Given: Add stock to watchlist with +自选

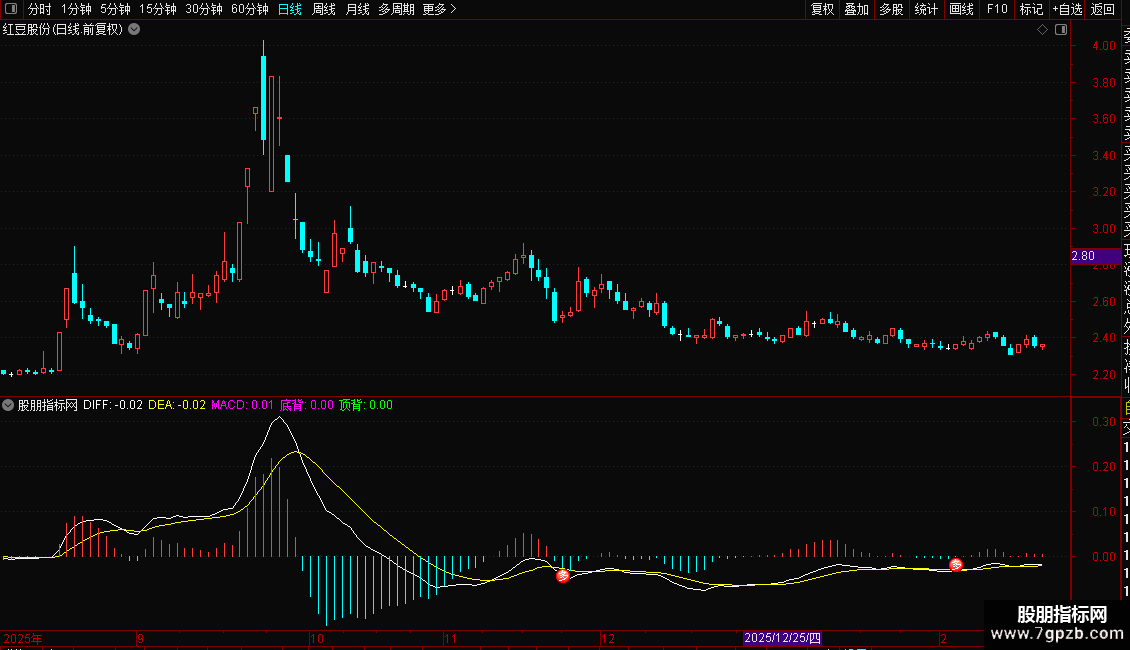Looking at the screenshot, I should [x=1067, y=9].
